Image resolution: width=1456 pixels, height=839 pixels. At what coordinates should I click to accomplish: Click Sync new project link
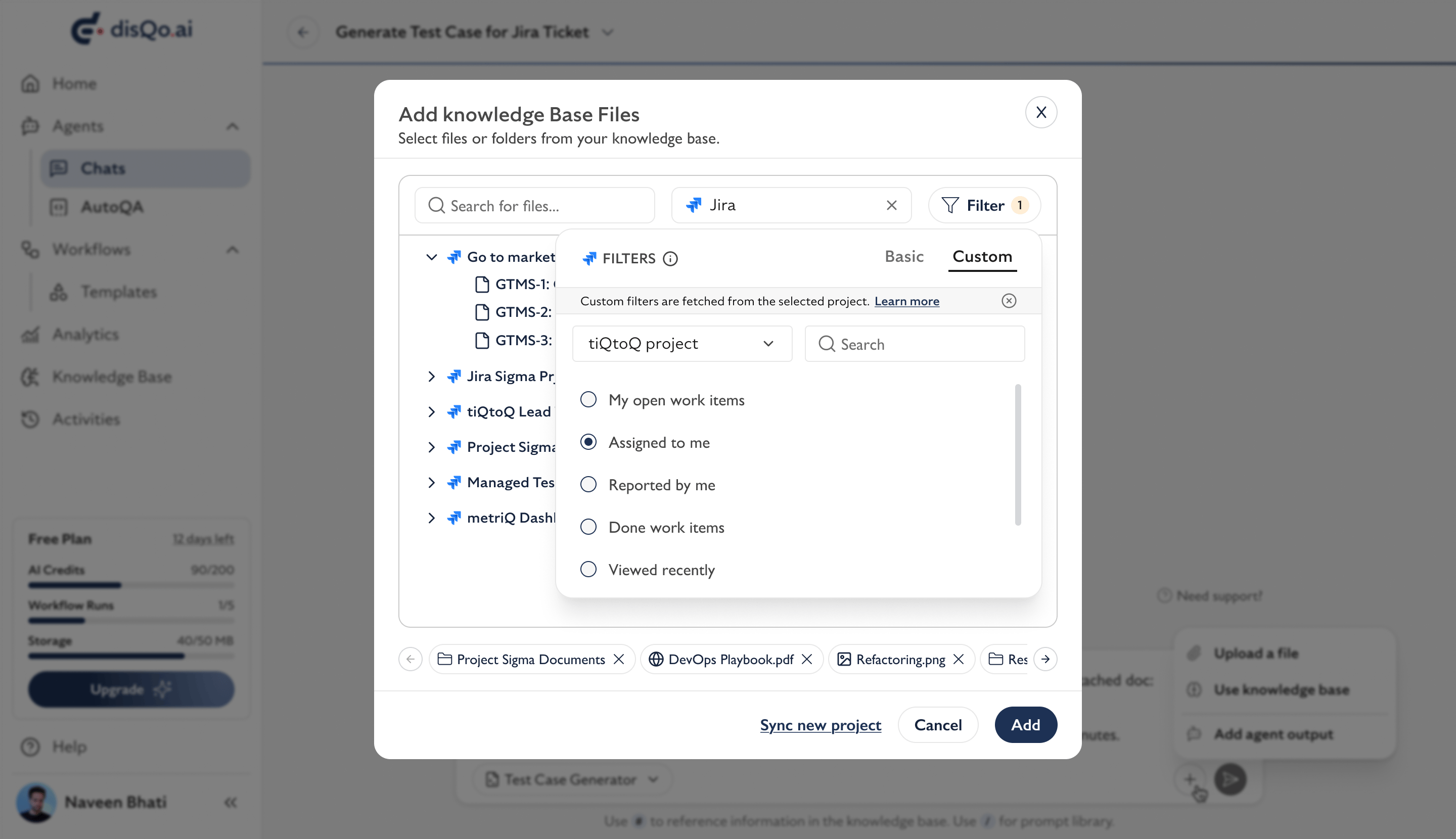click(820, 725)
